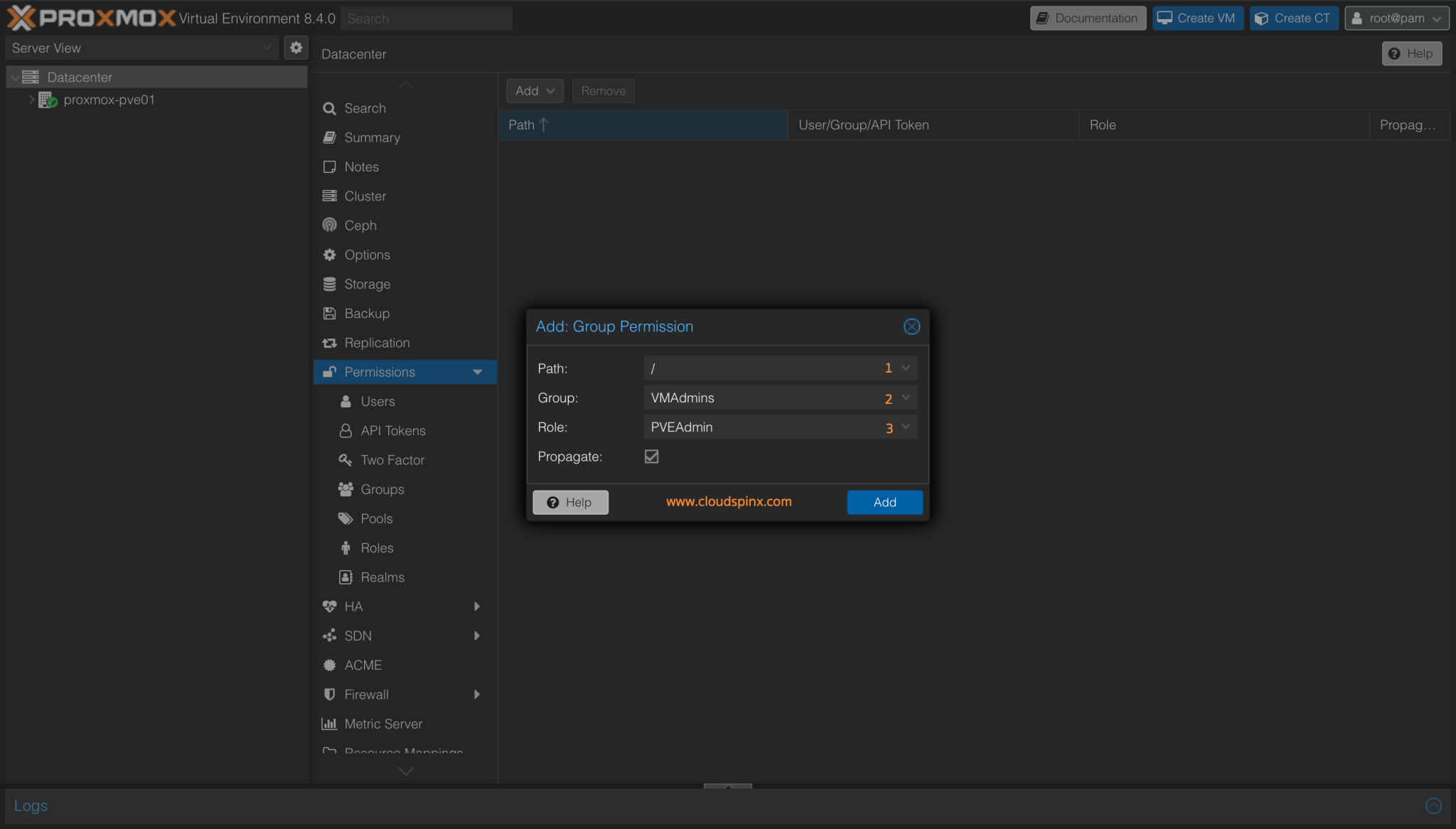Screen dimensions: 1456x829
Task: Open the Summary panel icon
Action: (x=328, y=137)
